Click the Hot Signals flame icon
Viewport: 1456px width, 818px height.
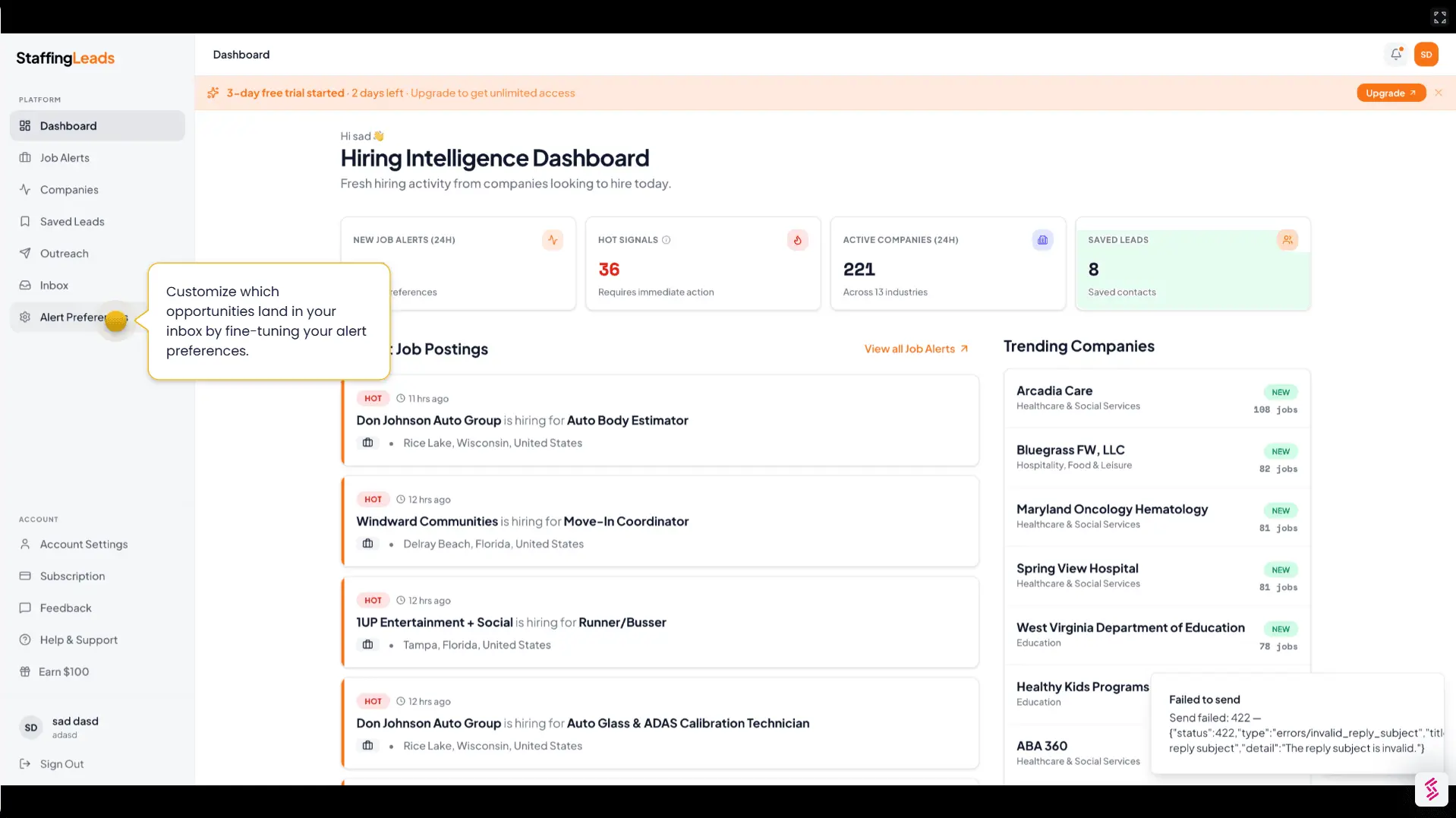click(x=797, y=240)
